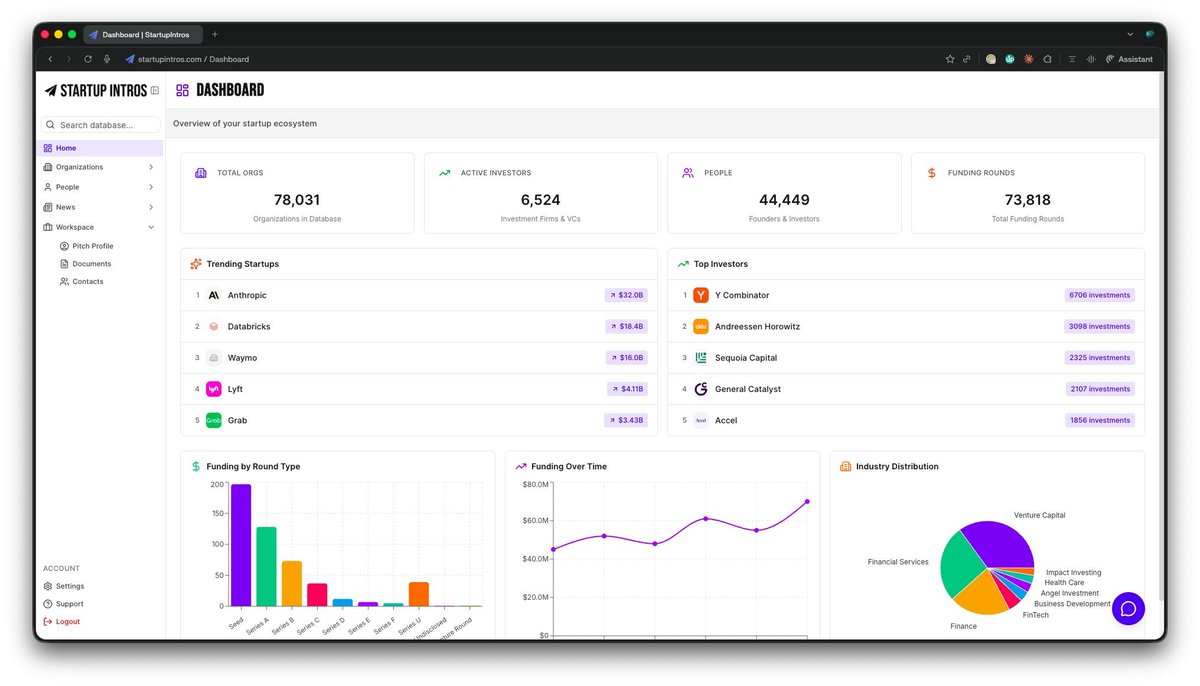
Task: Click the 6,524 active investors value
Action: point(541,200)
